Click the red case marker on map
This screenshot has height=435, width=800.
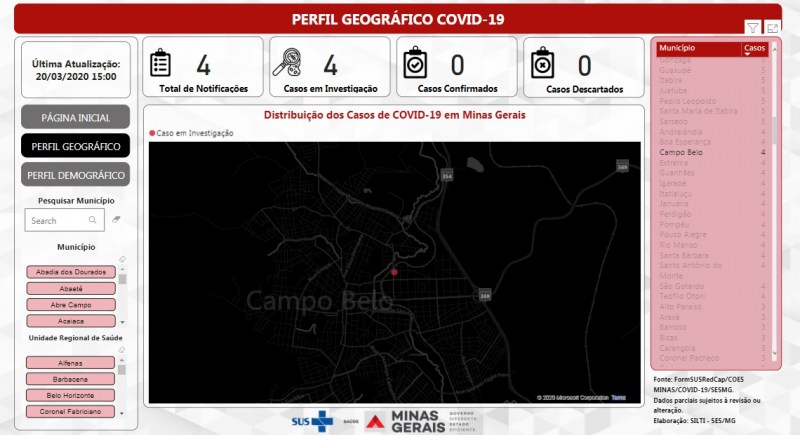click(x=394, y=272)
